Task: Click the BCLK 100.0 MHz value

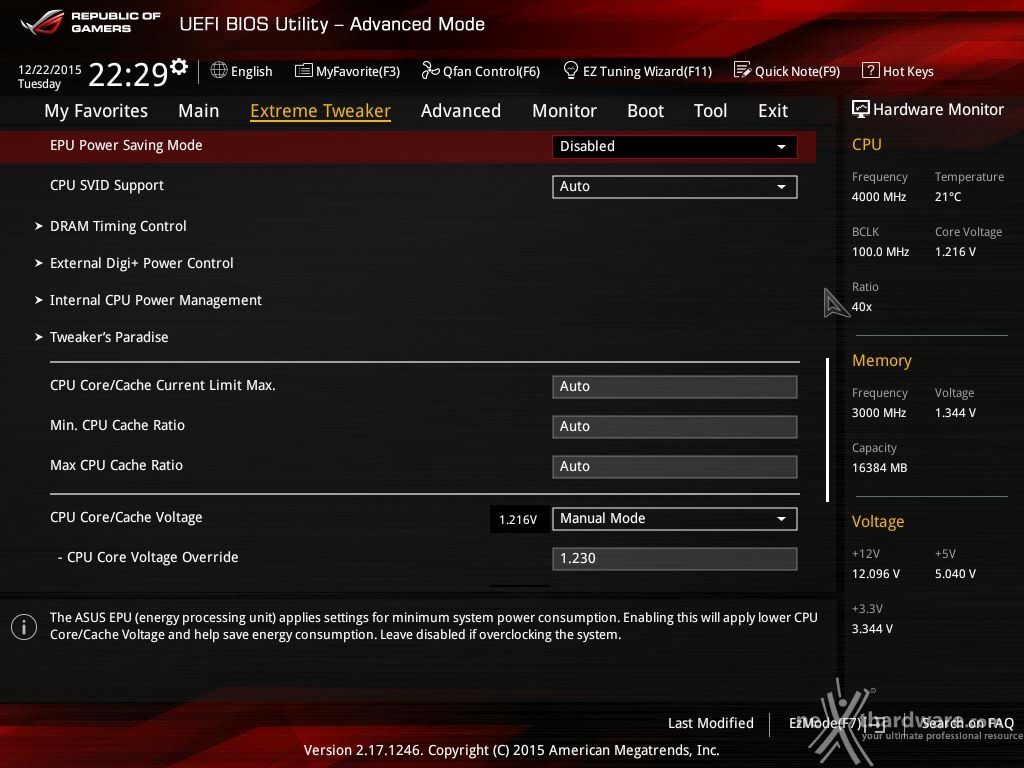Action: click(x=880, y=251)
